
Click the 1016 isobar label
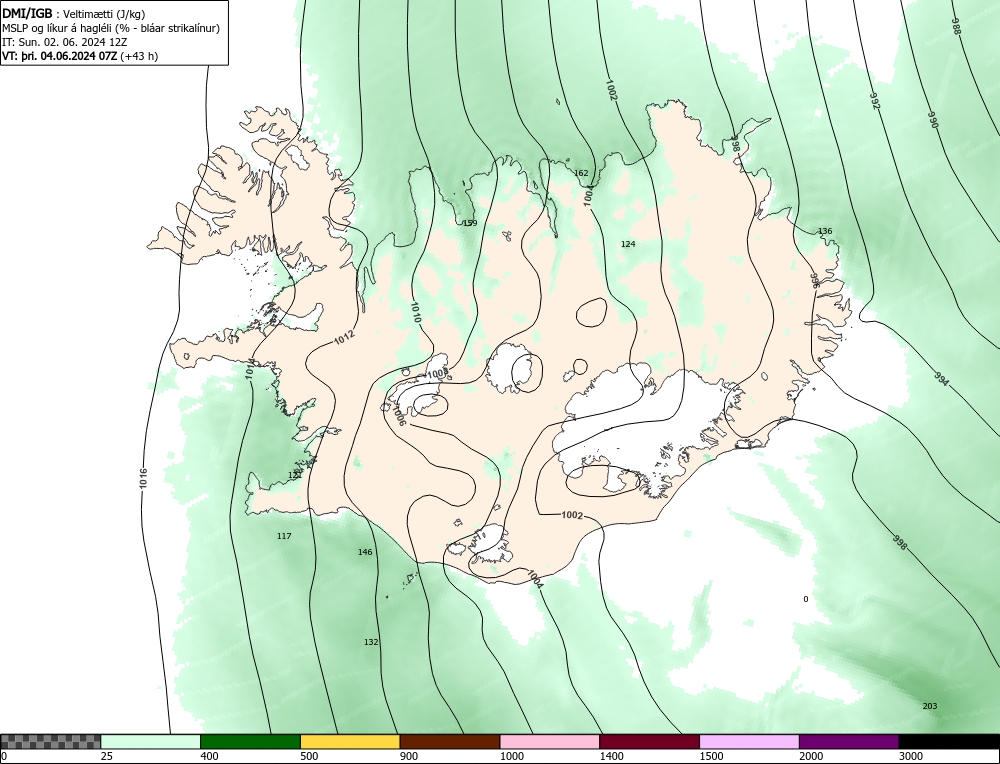[143, 478]
